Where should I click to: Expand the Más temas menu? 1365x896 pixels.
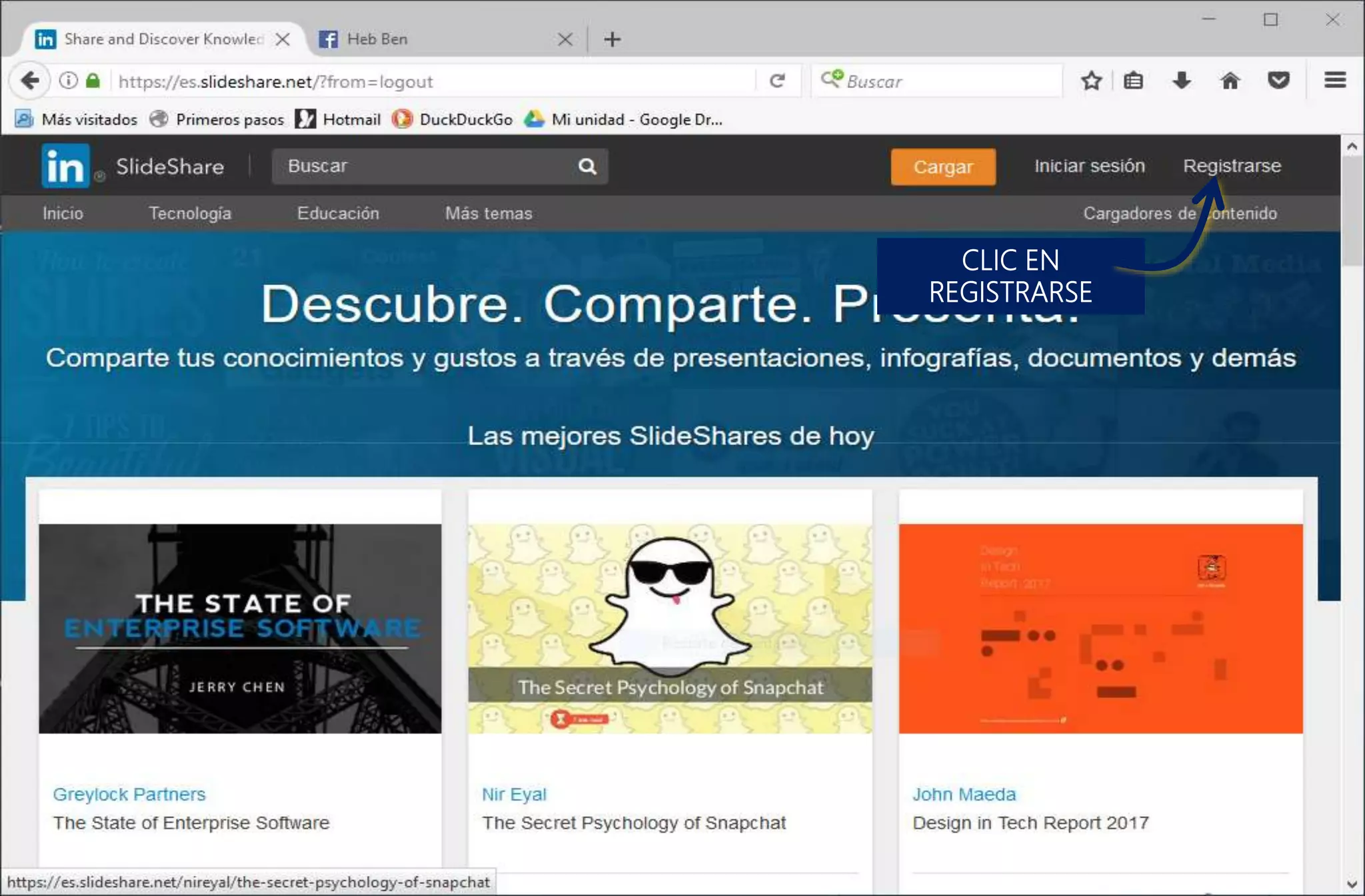pos(488,213)
